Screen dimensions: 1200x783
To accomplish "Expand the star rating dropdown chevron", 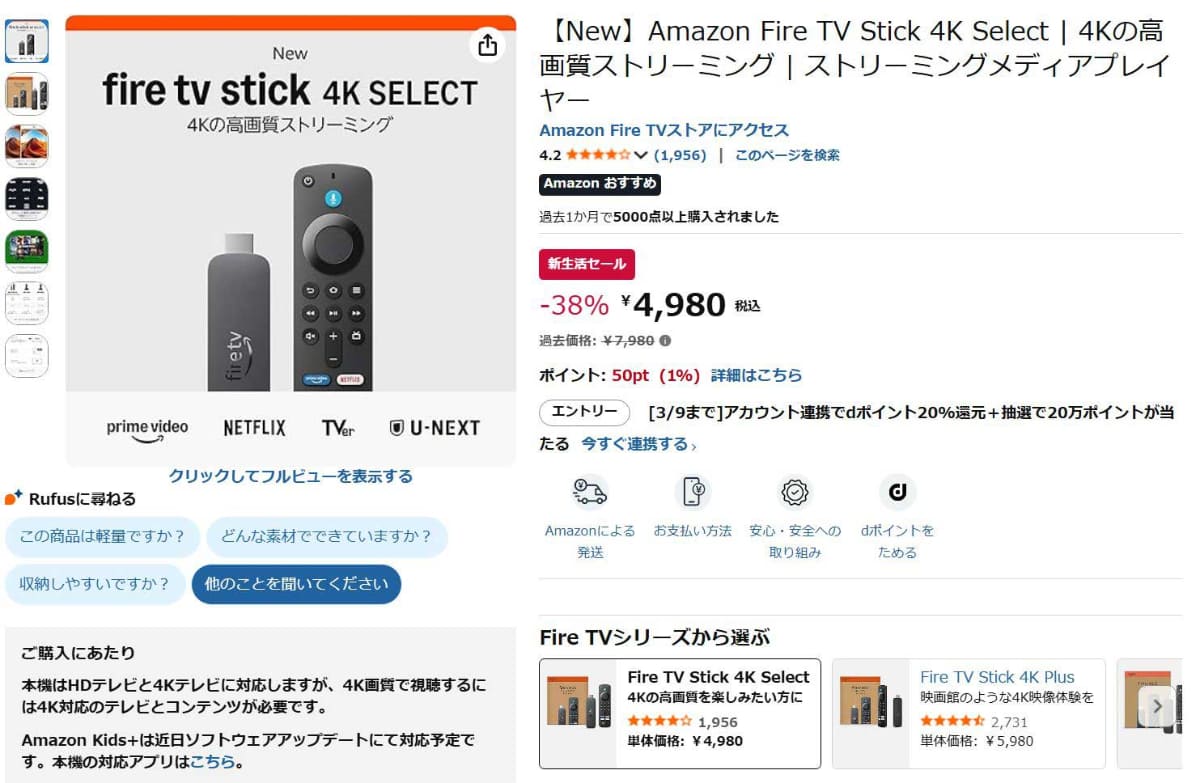I will tap(642, 155).
